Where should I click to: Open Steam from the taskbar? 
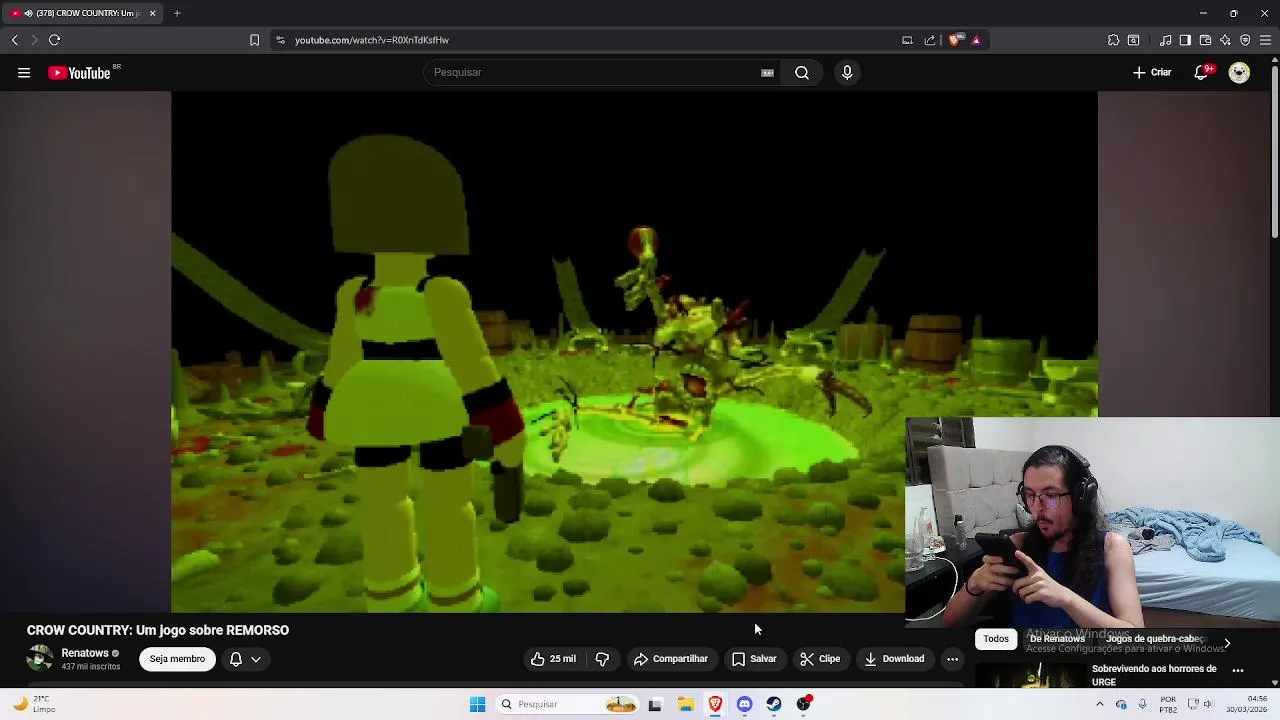click(x=774, y=704)
